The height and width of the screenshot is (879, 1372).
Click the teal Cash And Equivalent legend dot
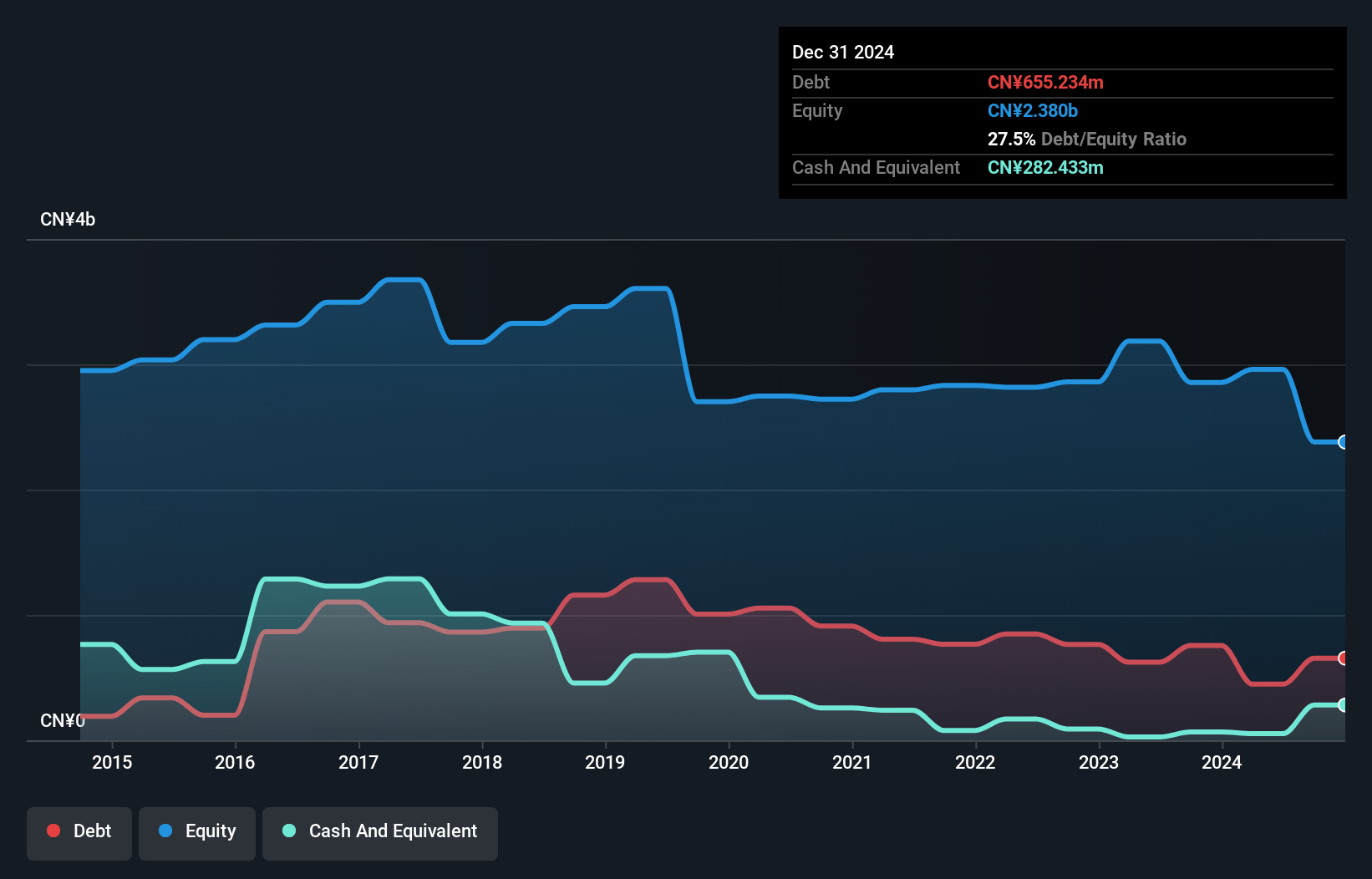tap(289, 831)
